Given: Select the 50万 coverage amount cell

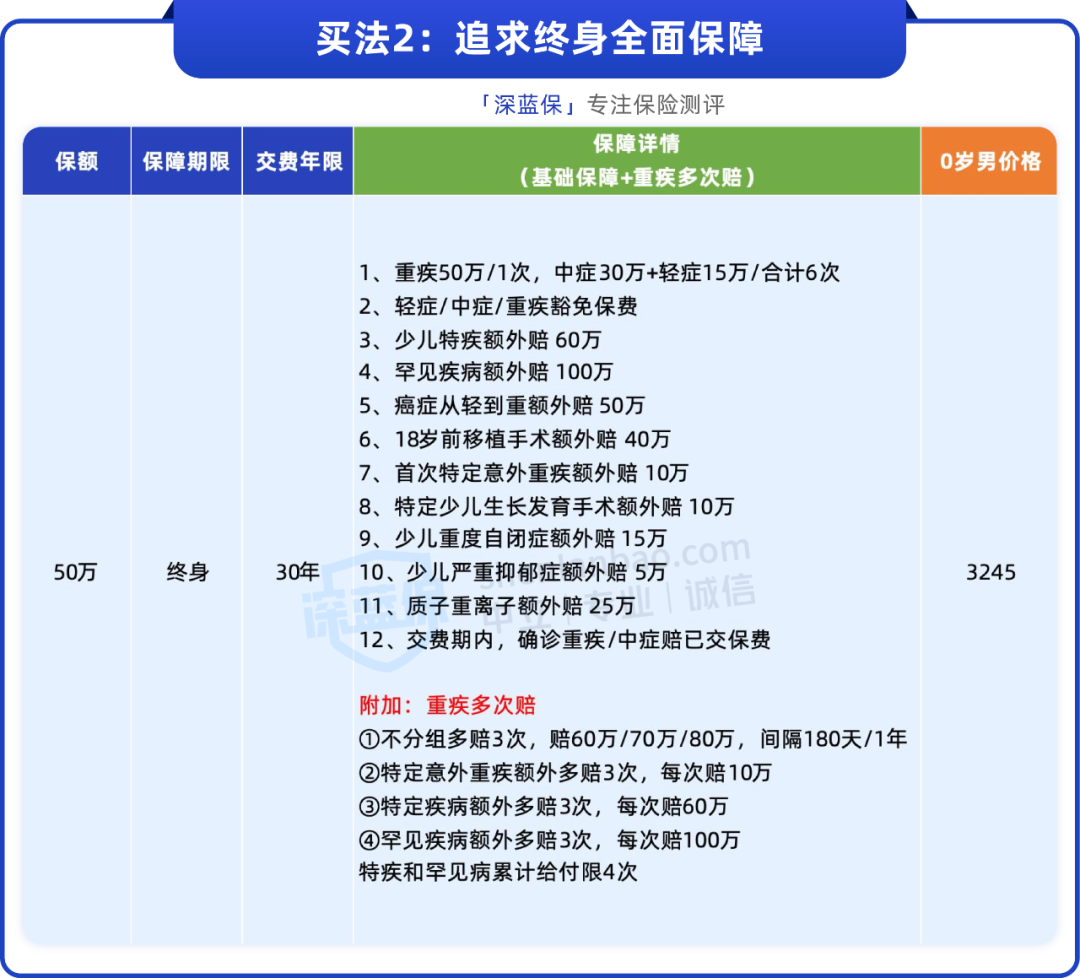Looking at the screenshot, I should pyautogui.click(x=76, y=572).
